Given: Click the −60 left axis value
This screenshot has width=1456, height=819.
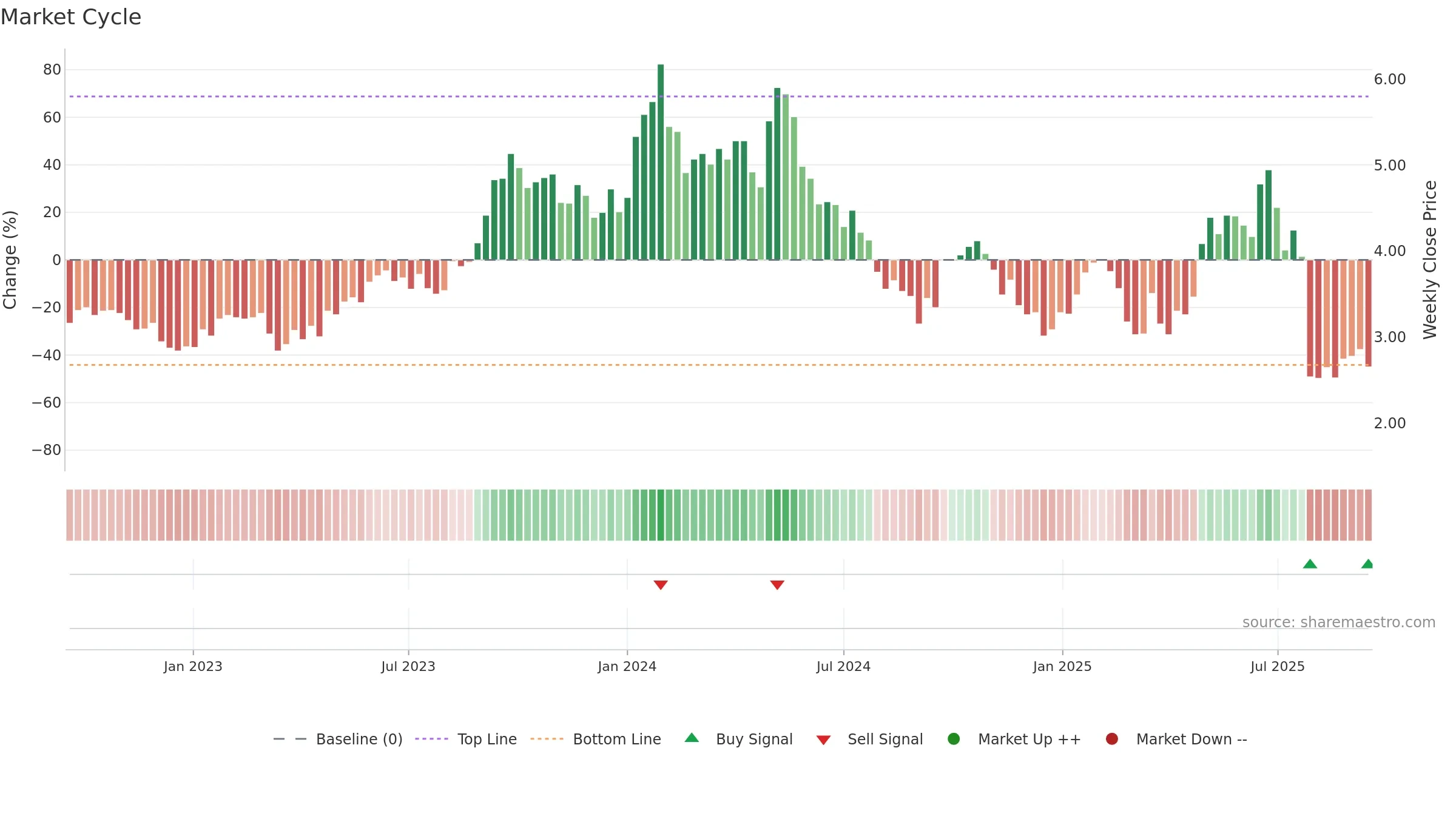Looking at the screenshot, I should point(47,402).
